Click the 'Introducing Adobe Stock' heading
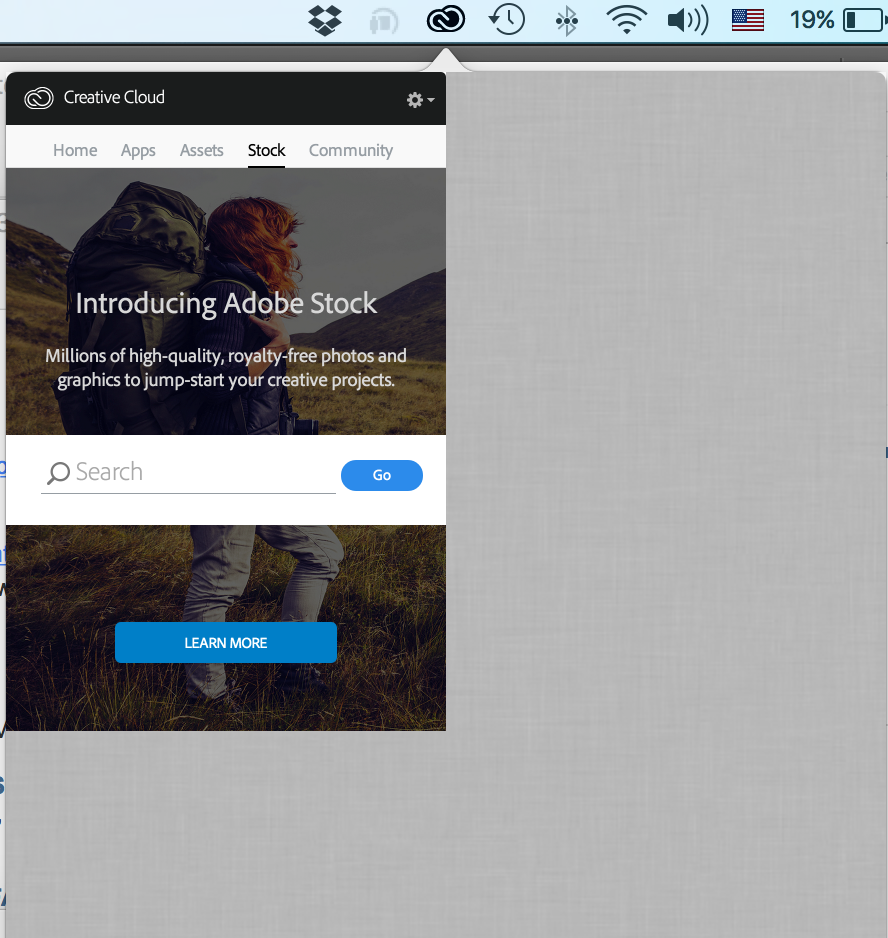This screenshot has height=938, width=888. coord(226,303)
